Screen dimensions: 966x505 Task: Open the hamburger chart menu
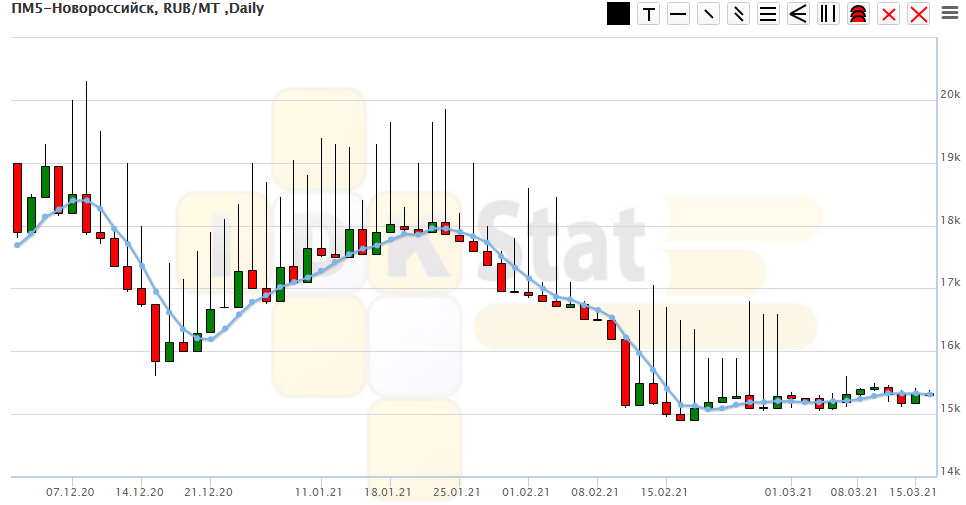[x=948, y=13]
